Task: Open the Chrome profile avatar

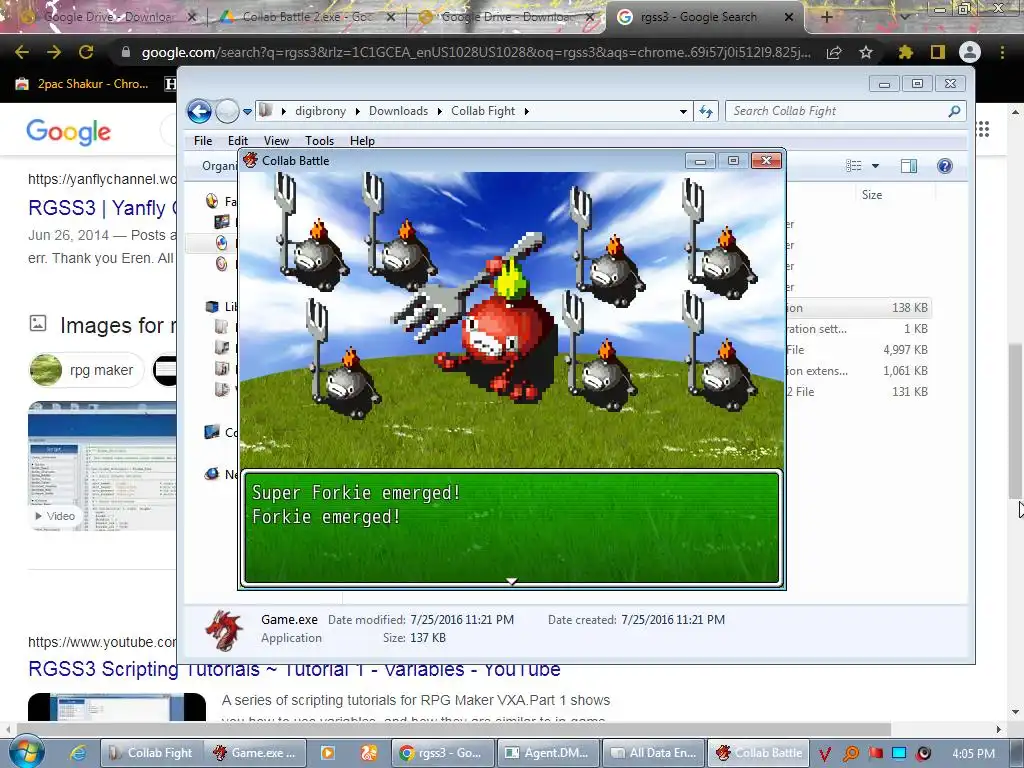Action: pyautogui.click(x=970, y=52)
